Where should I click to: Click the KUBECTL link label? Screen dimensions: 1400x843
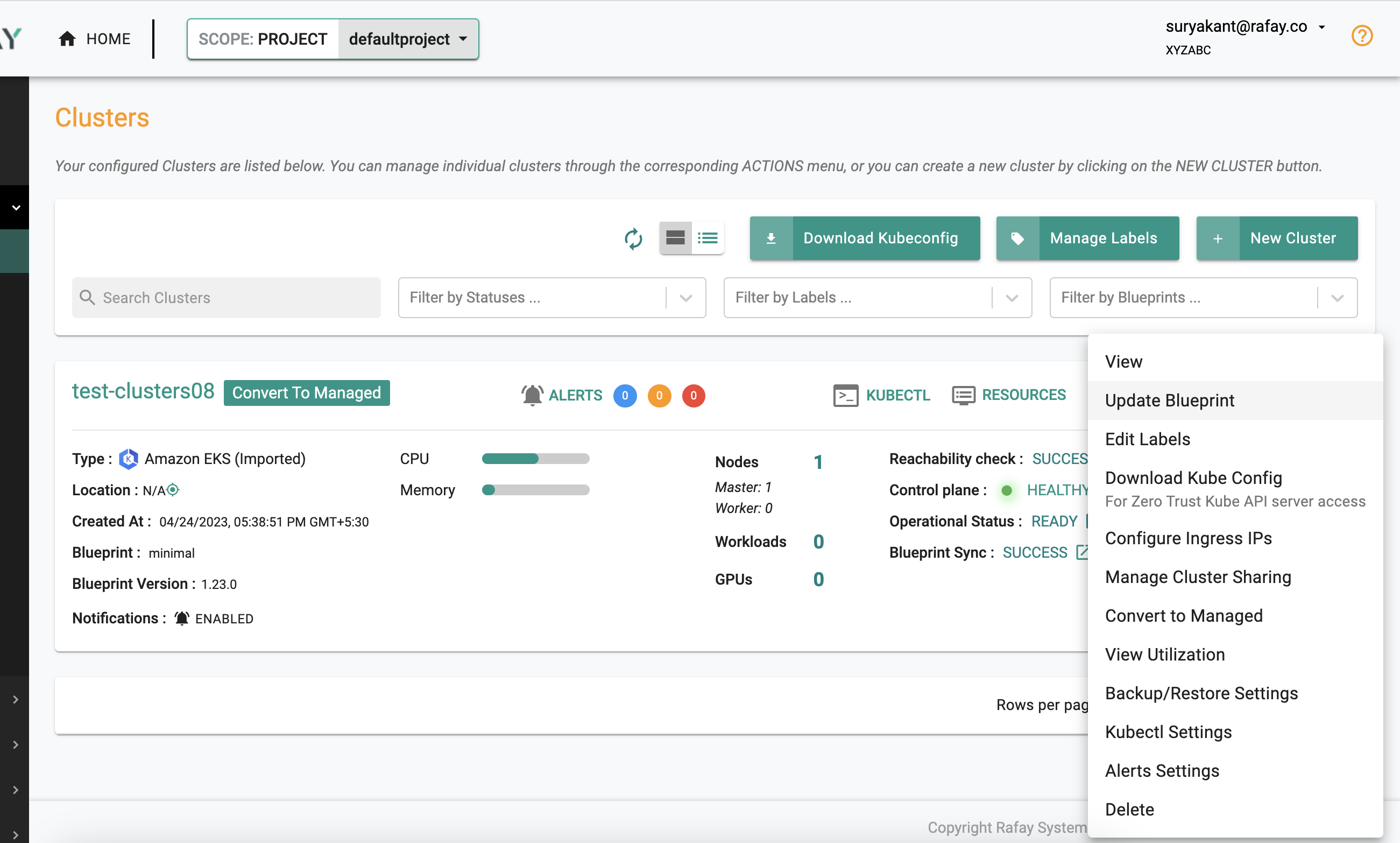click(x=897, y=395)
